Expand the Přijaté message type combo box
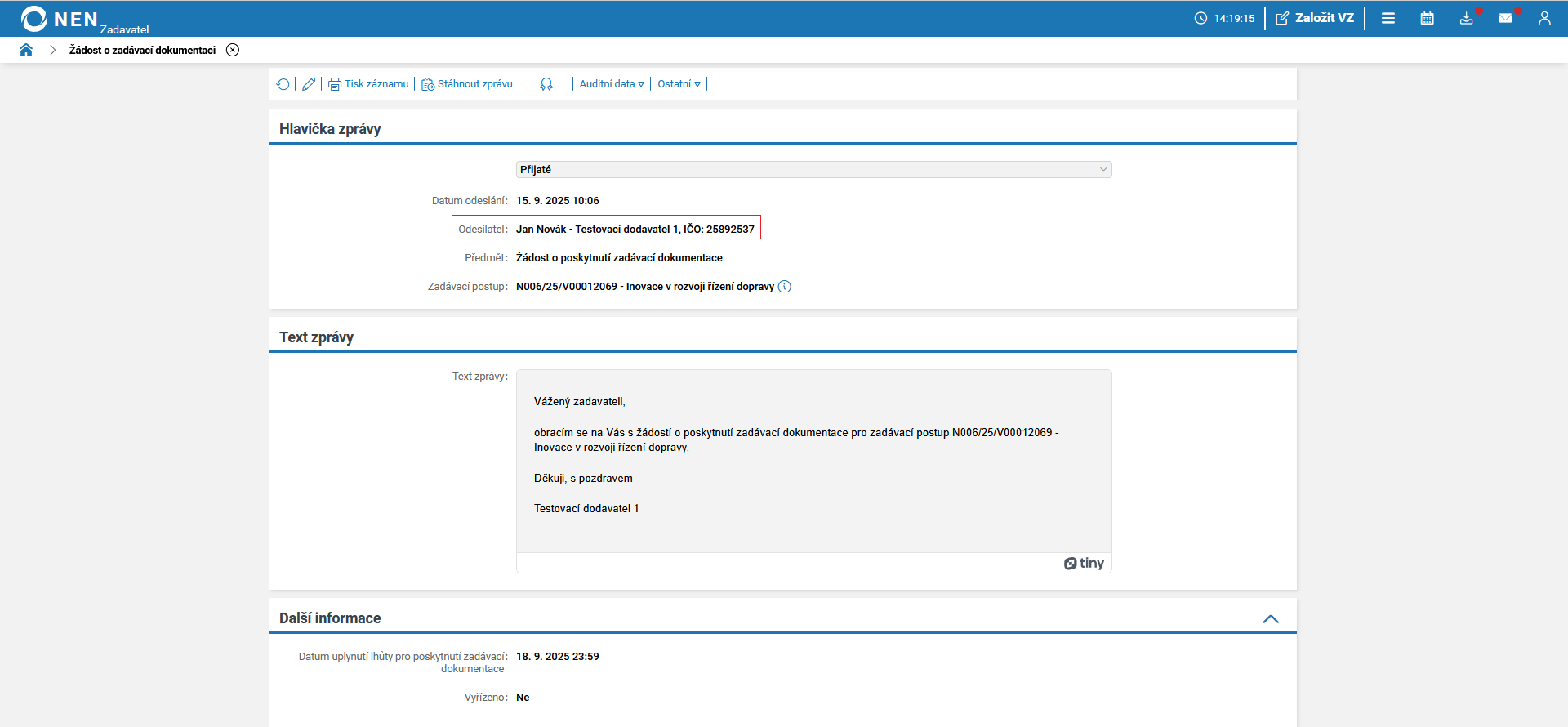 tap(814, 169)
